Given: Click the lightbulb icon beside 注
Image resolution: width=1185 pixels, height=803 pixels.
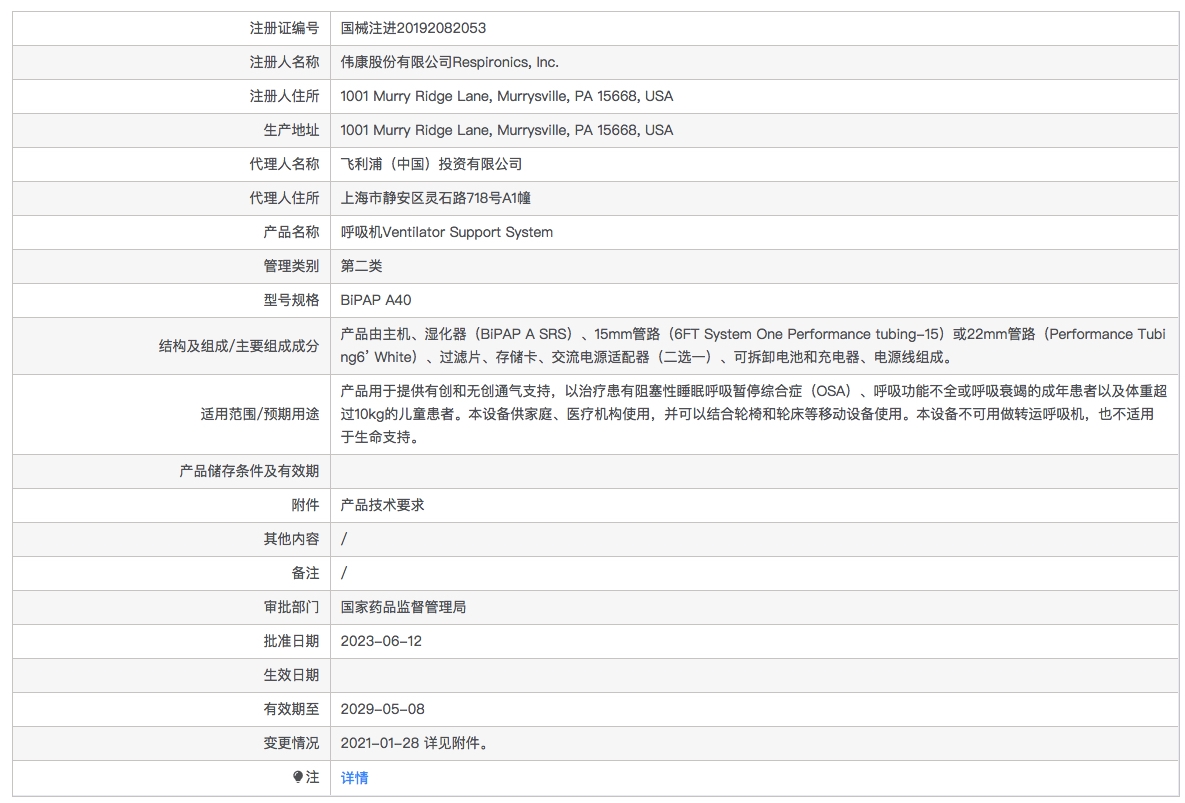Looking at the screenshot, I should pyautogui.click(x=298, y=777).
